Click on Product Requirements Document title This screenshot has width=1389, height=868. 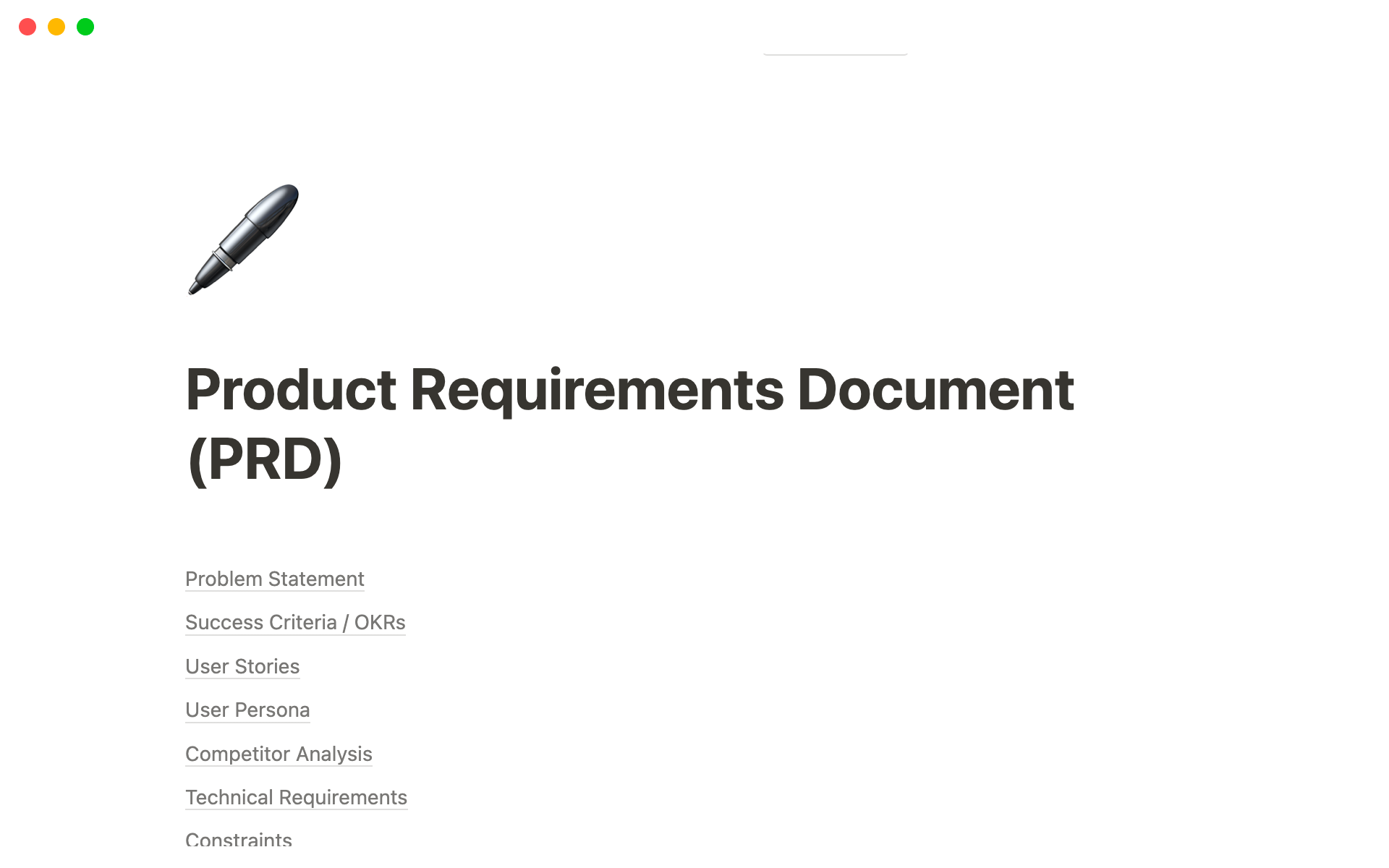point(630,423)
